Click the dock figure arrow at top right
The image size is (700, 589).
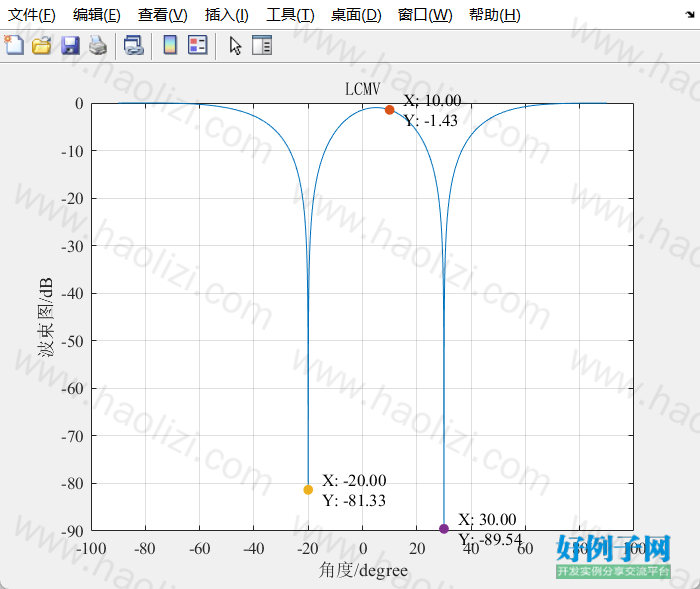coord(690,15)
